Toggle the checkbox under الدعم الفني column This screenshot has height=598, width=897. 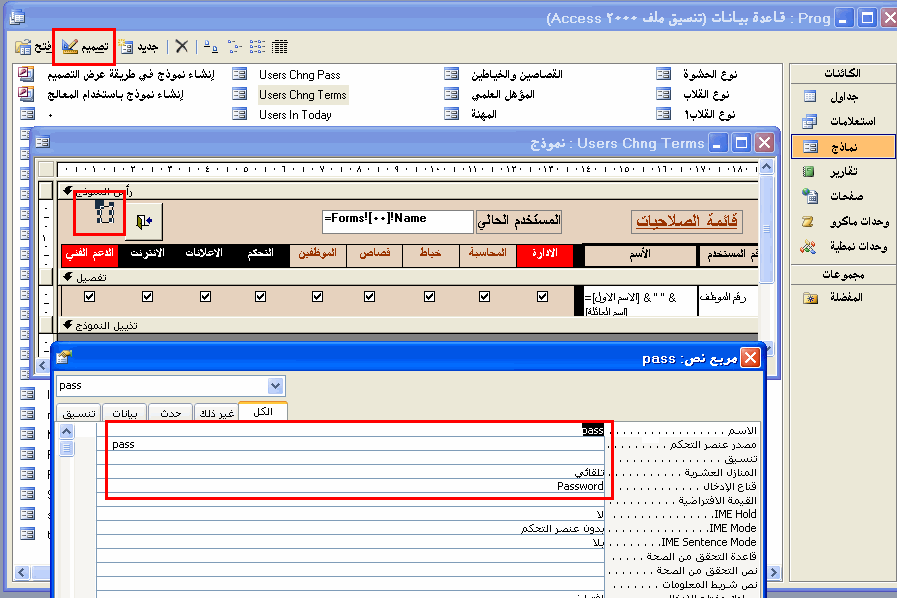coord(89,296)
